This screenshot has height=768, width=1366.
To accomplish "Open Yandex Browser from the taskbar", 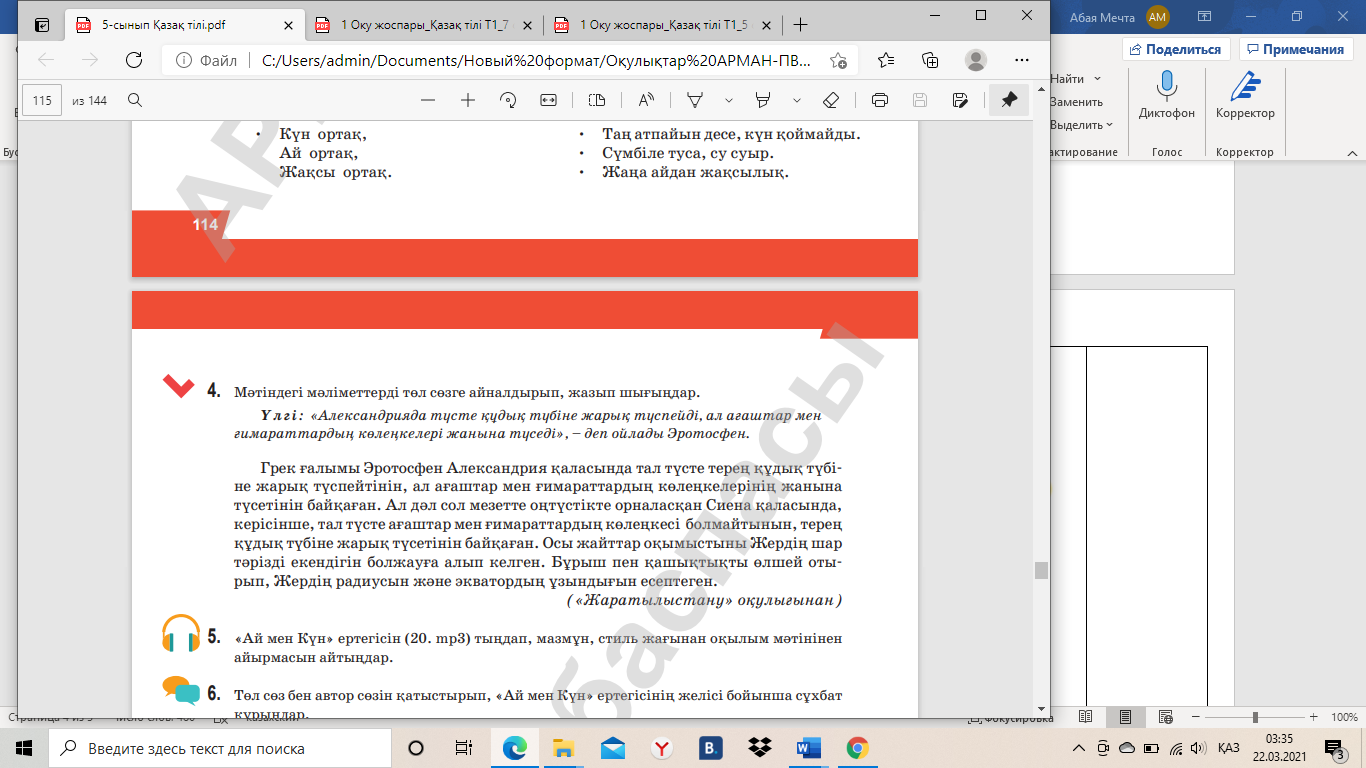I will 661,748.
